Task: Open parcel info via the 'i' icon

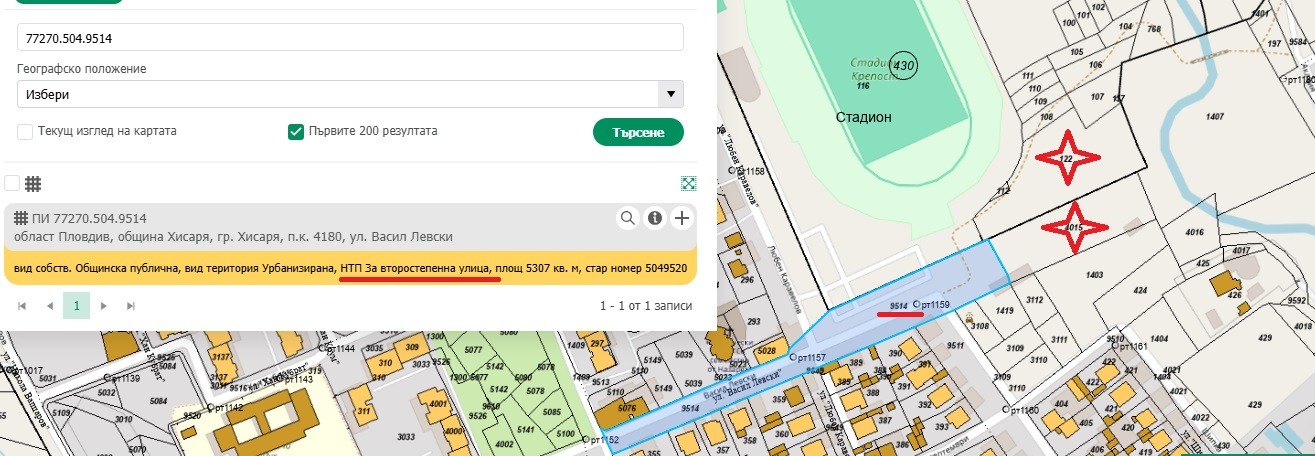Action: pyautogui.click(x=655, y=218)
